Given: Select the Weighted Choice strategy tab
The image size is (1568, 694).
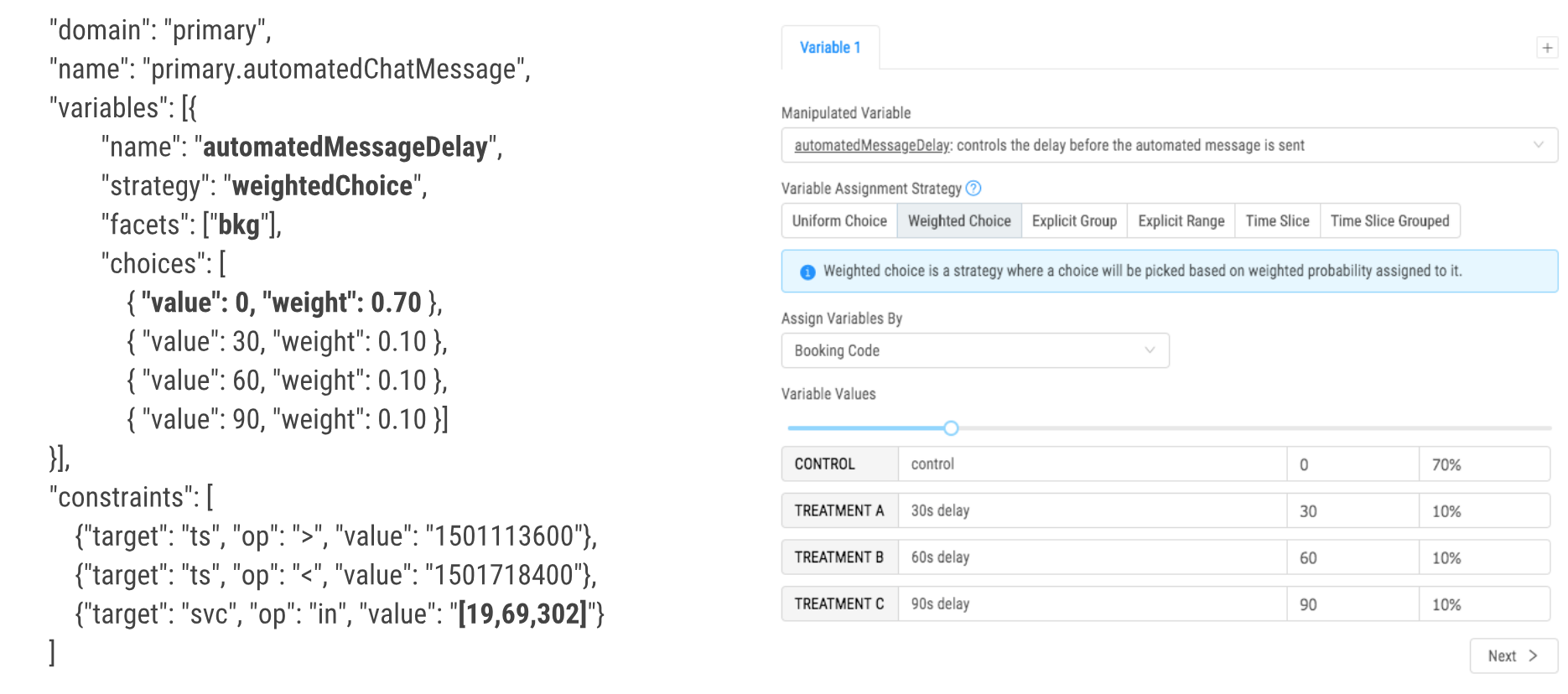Looking at the screenshot, I should (959, 221).
